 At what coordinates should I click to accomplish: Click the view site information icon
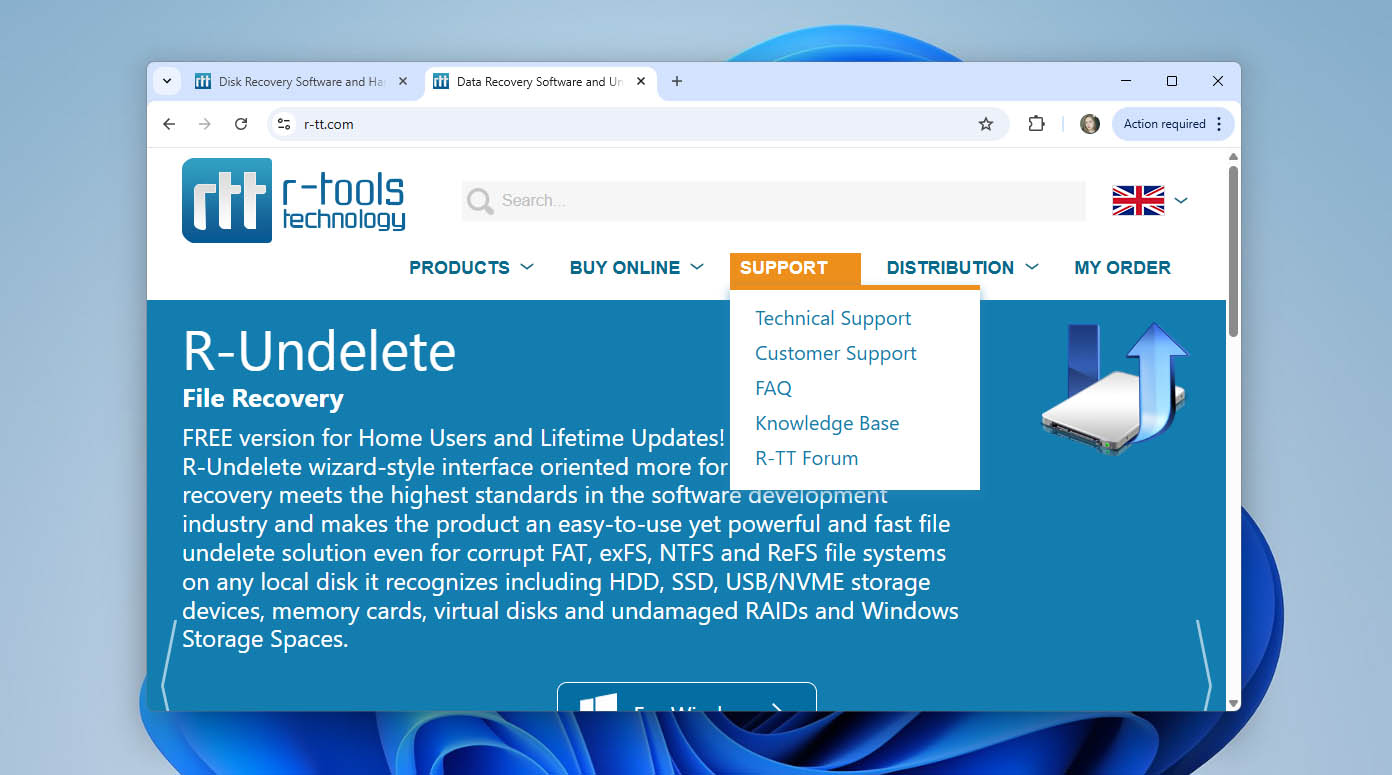285,124
